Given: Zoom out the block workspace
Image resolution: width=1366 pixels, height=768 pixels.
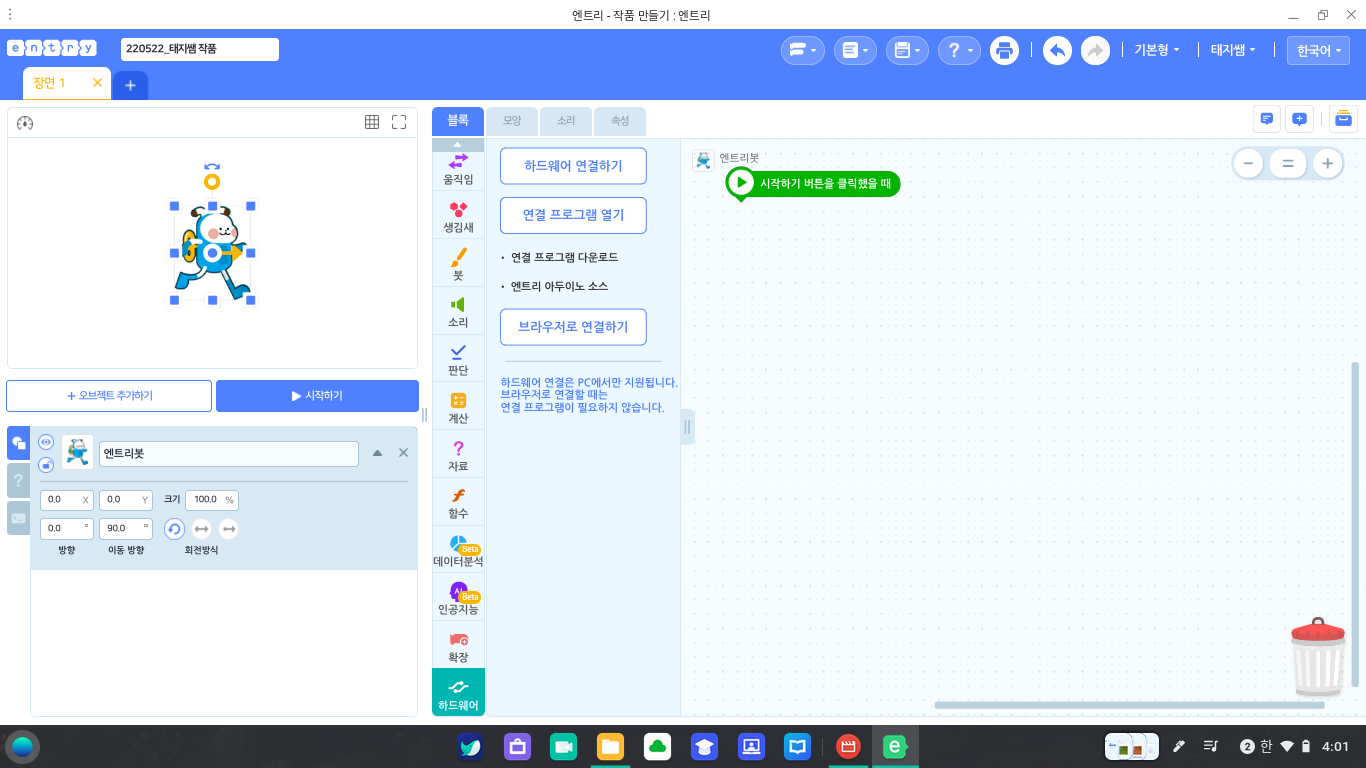Looking at the screenshot, I should pos(1247,163).
